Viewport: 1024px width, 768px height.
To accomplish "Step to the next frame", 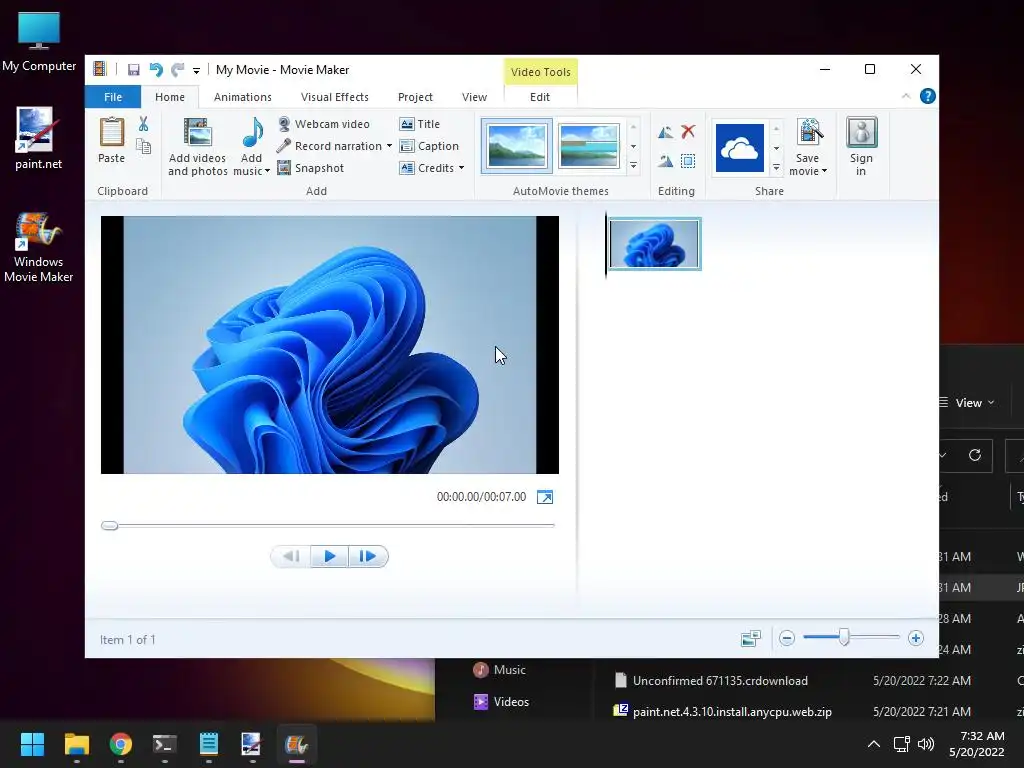I will point(368,556).
